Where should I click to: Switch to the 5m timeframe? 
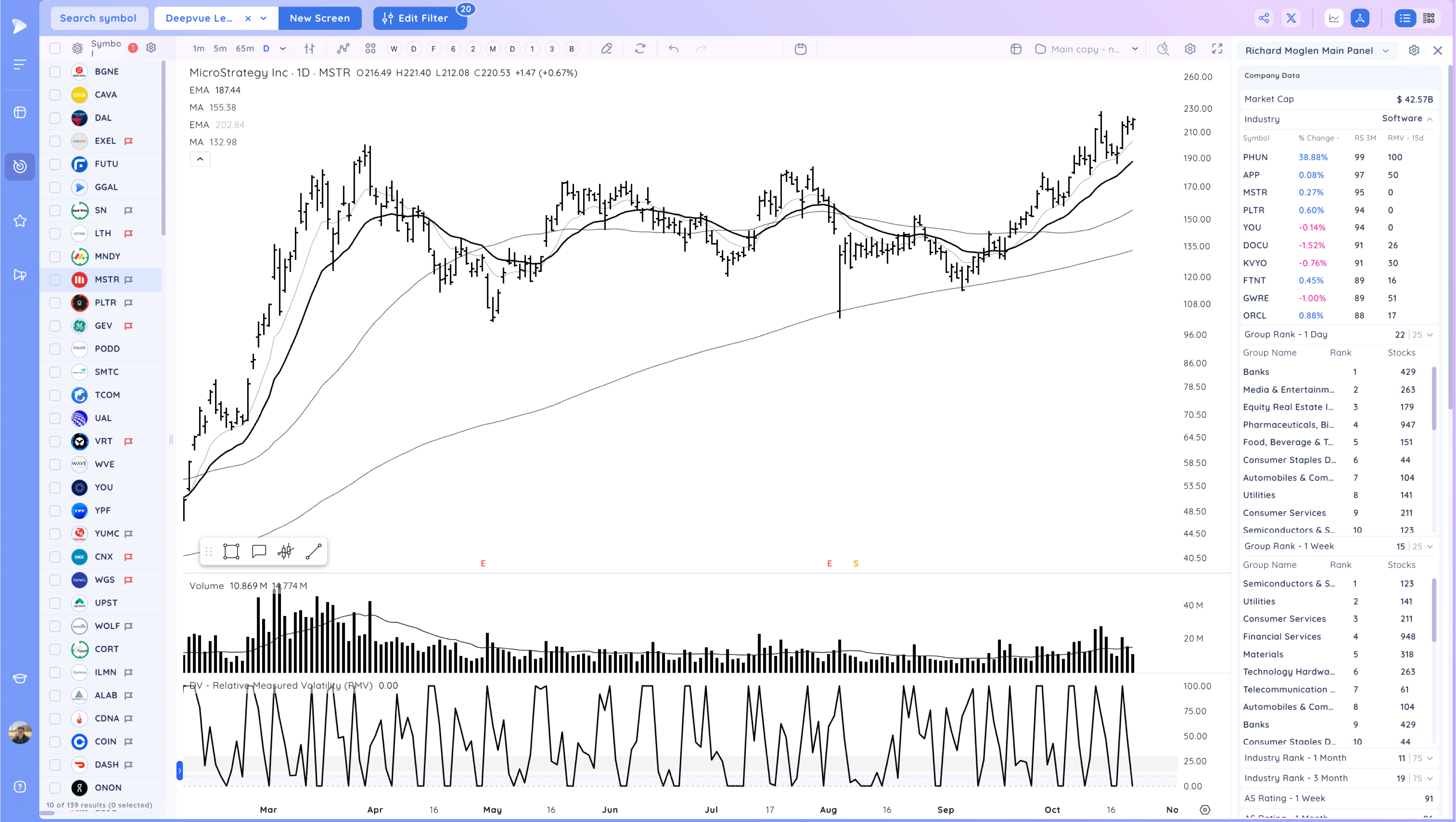(220, 49)
